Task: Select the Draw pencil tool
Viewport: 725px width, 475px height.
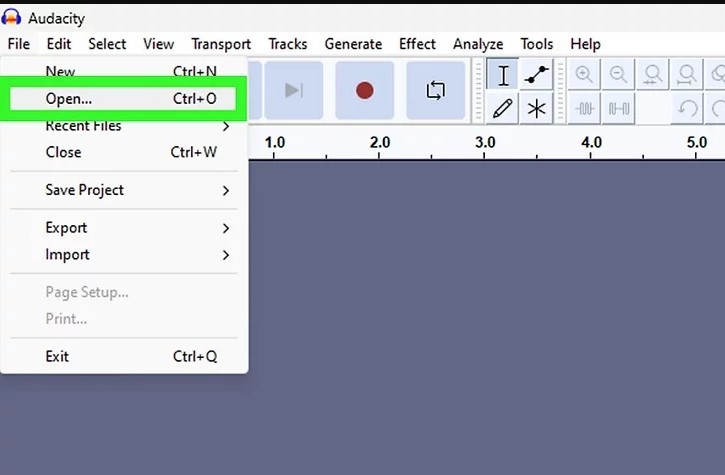Action: click(x=504, y=108)
